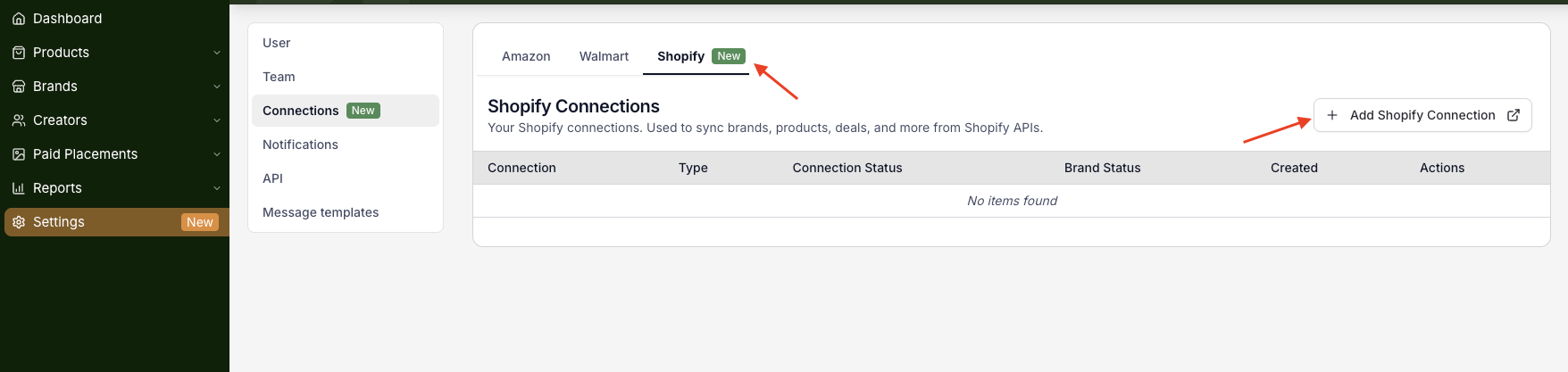
Task: Expand the Creators submenu chevron
Action: coord(217,120)
